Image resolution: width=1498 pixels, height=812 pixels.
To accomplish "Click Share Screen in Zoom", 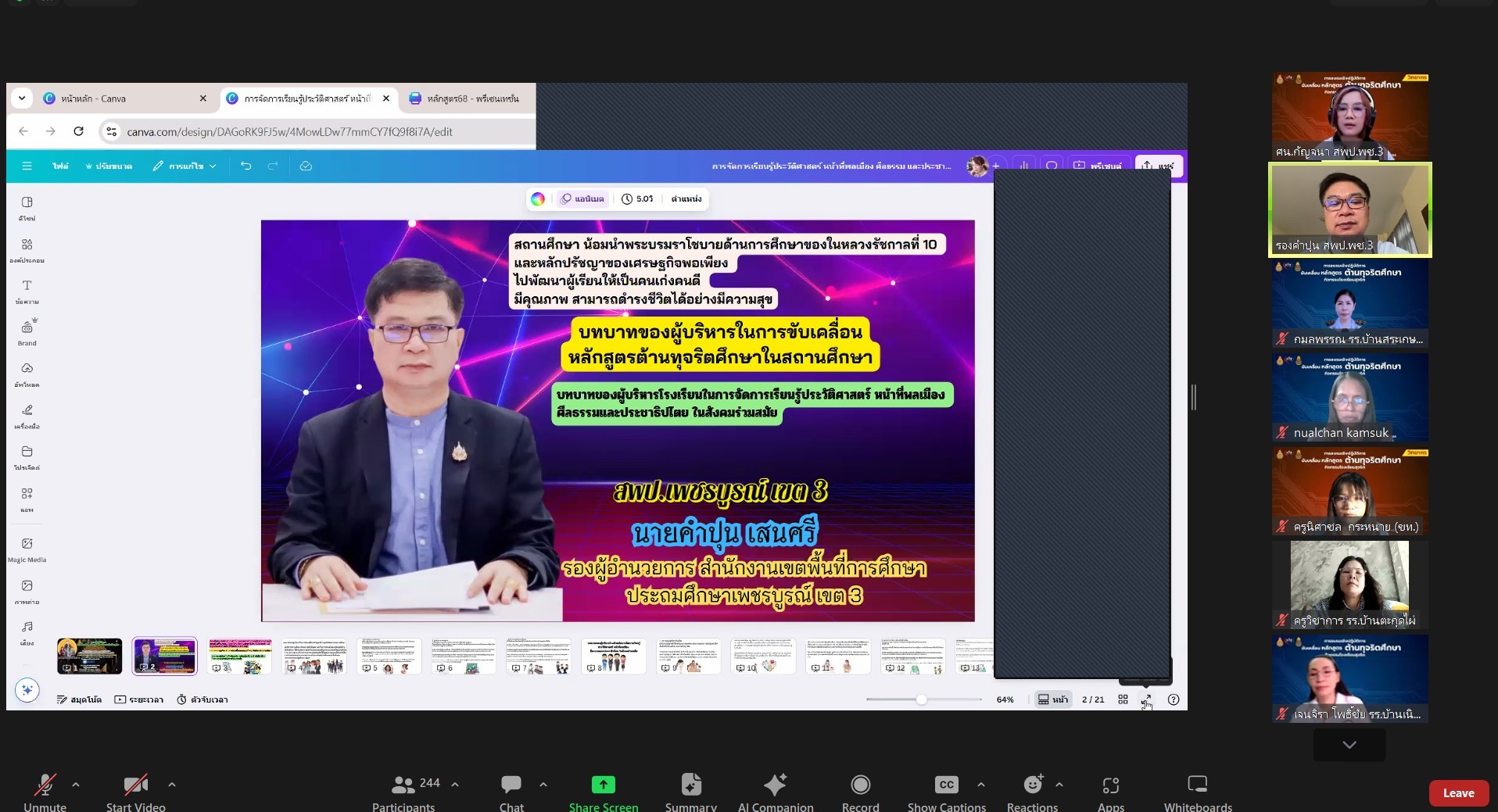I will (604, 792).
